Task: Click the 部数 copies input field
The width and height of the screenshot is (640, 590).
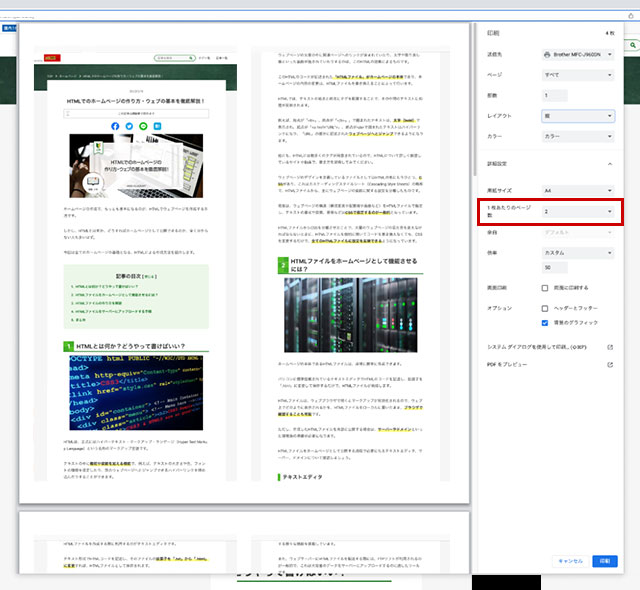Action: (x=554, y=95)
